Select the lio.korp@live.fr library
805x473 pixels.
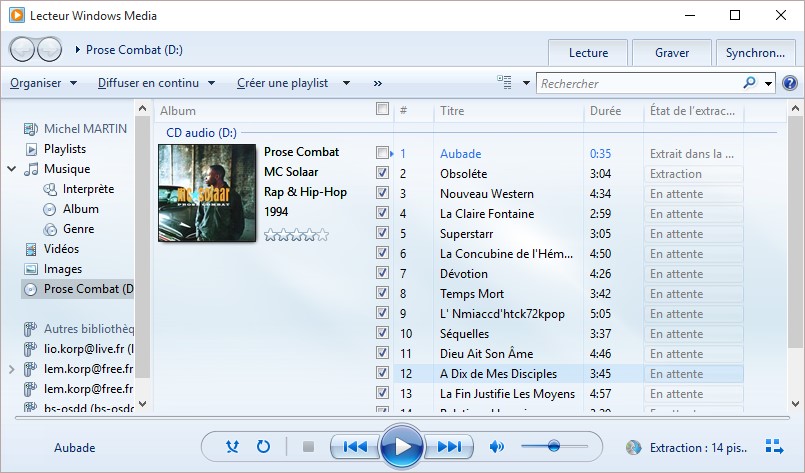89,349
